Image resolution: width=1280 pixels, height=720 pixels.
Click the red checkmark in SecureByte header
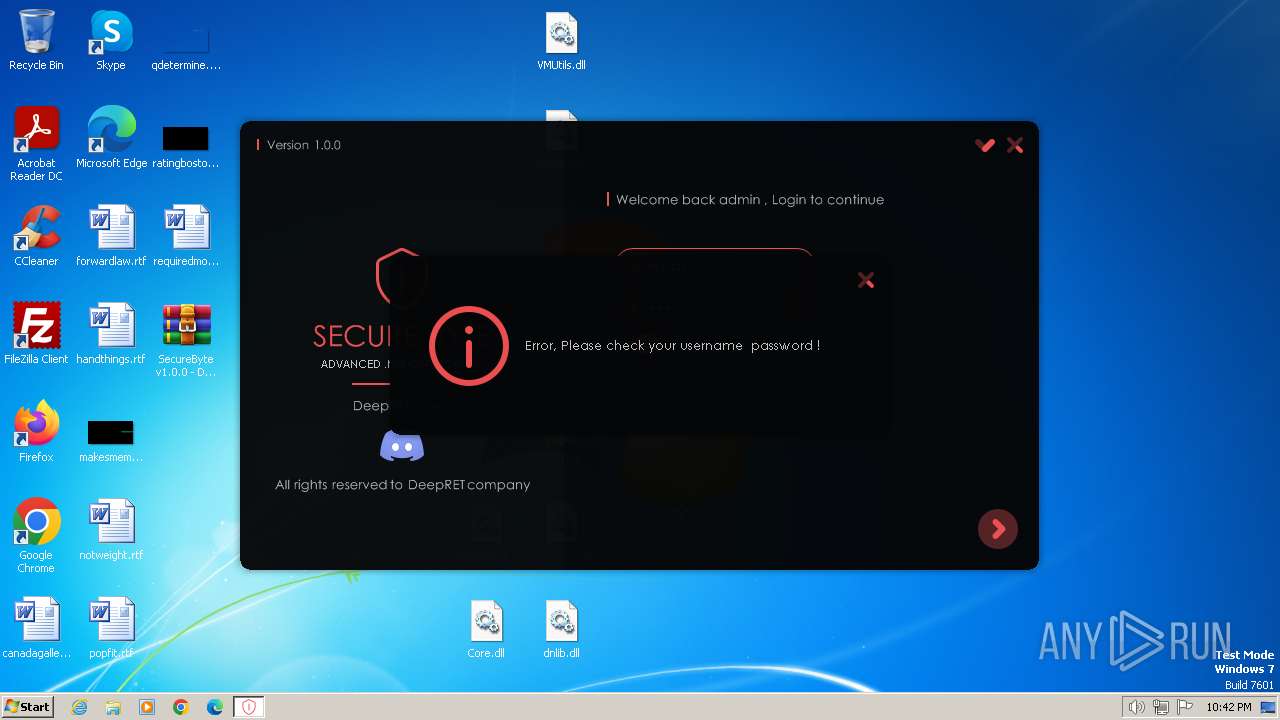[x=985, y=145]
